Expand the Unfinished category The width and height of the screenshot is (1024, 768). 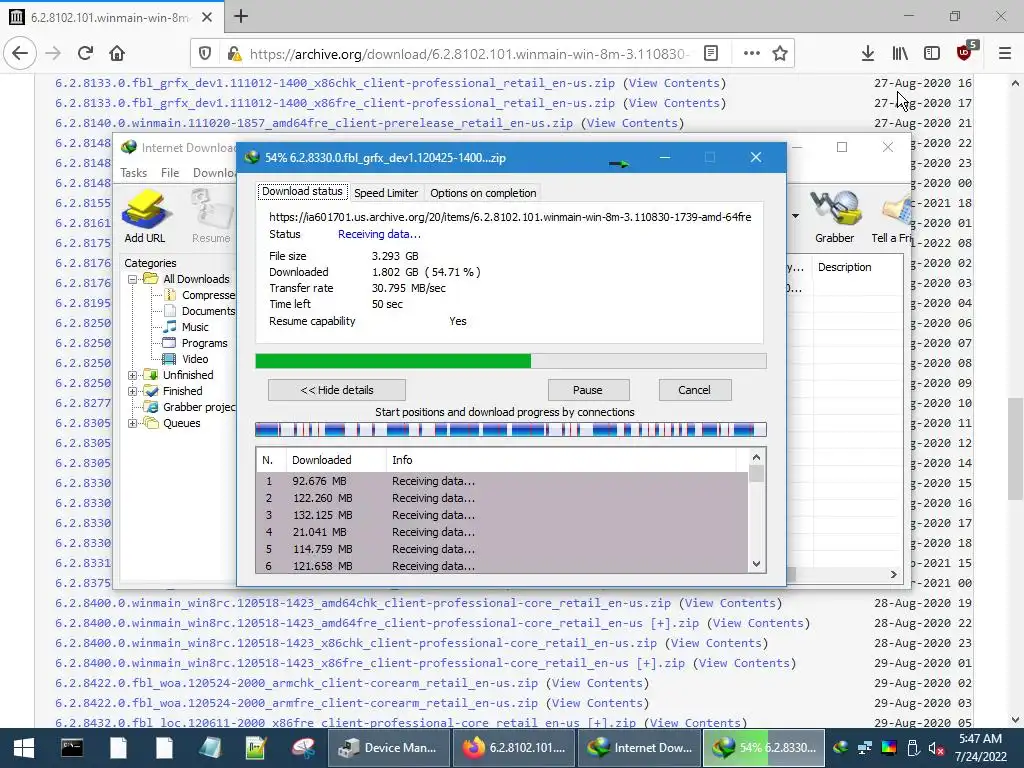point(133,376)
